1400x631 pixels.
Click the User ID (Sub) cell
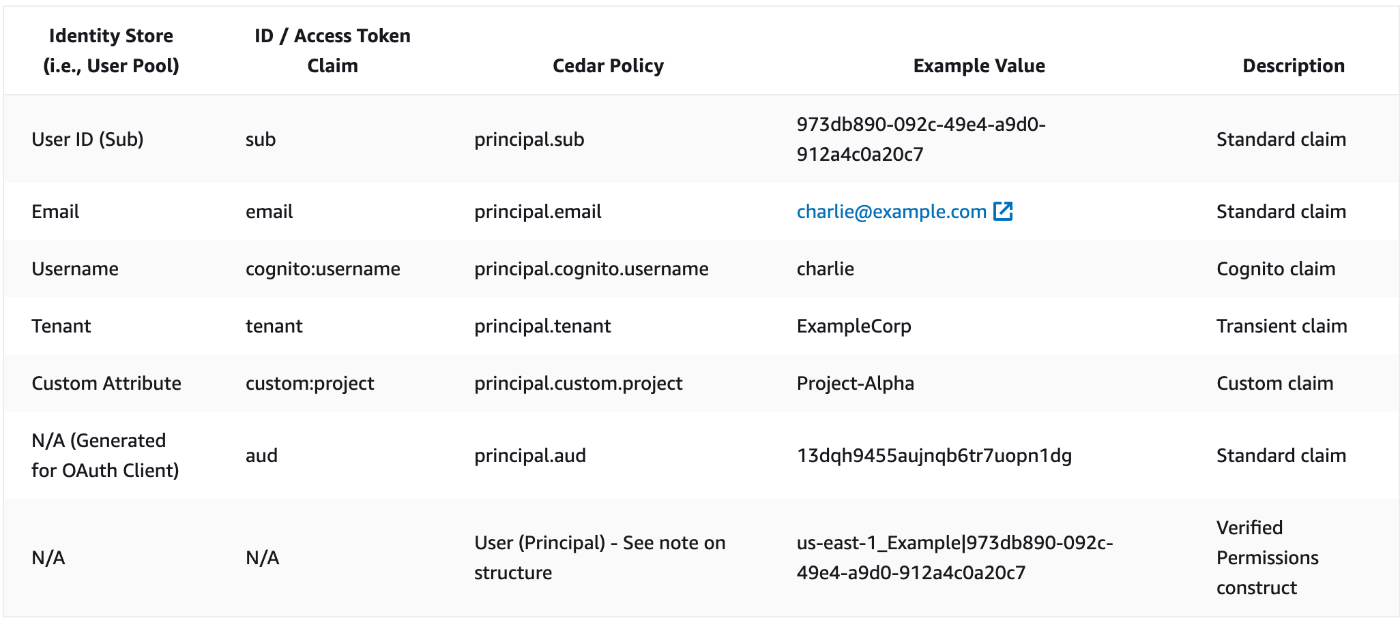coord(88,140)
